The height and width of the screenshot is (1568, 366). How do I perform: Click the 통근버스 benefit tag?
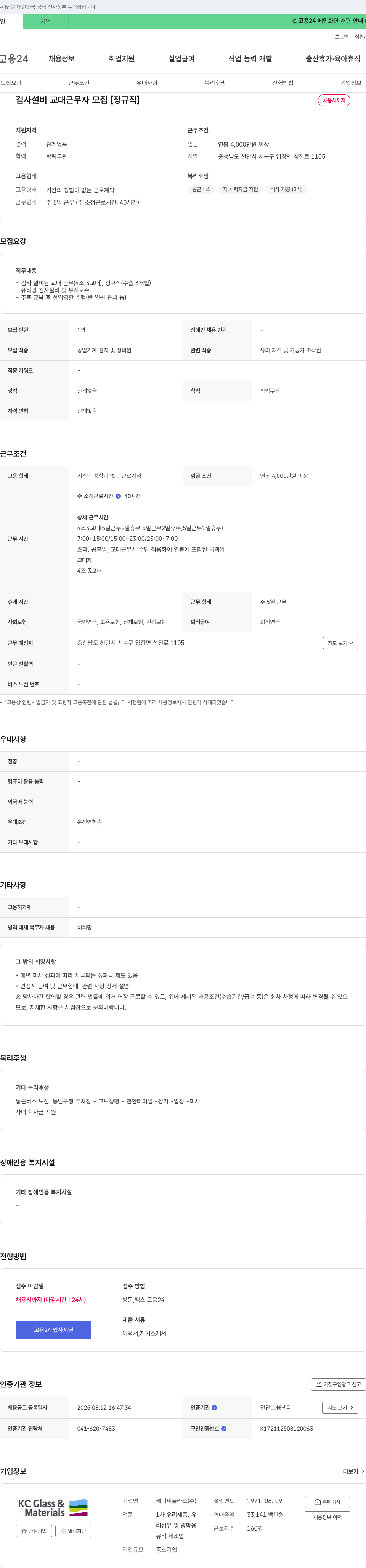tap(201, 189)
